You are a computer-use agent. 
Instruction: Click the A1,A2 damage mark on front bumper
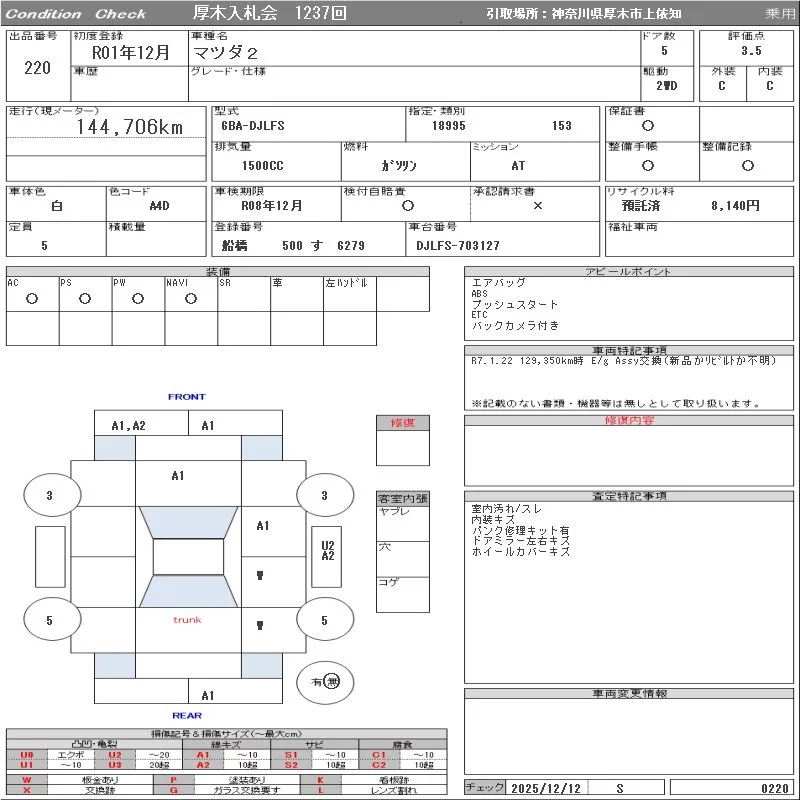click(128, 425)
